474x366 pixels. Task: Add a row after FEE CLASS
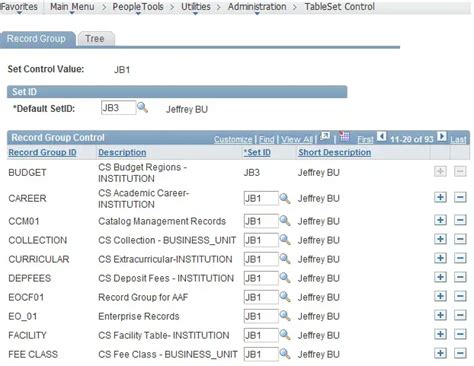(440, 353)
